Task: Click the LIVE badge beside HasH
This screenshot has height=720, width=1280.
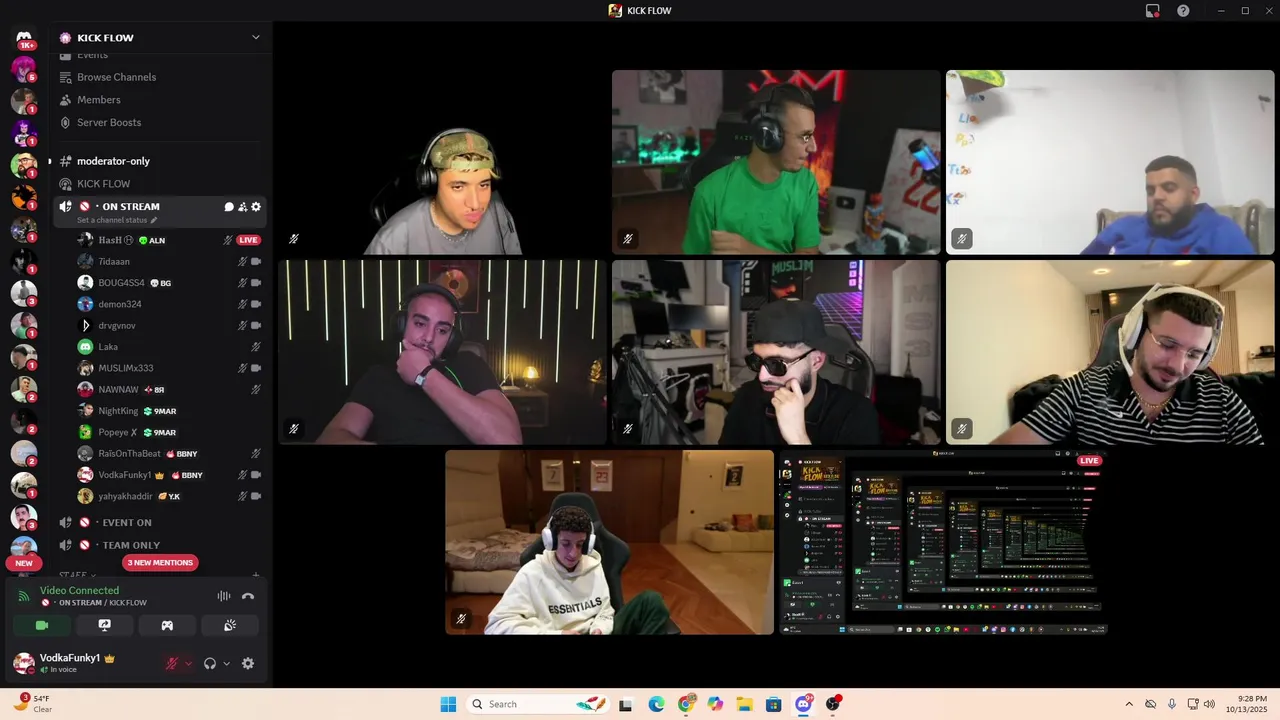Action: click(248, 240)
